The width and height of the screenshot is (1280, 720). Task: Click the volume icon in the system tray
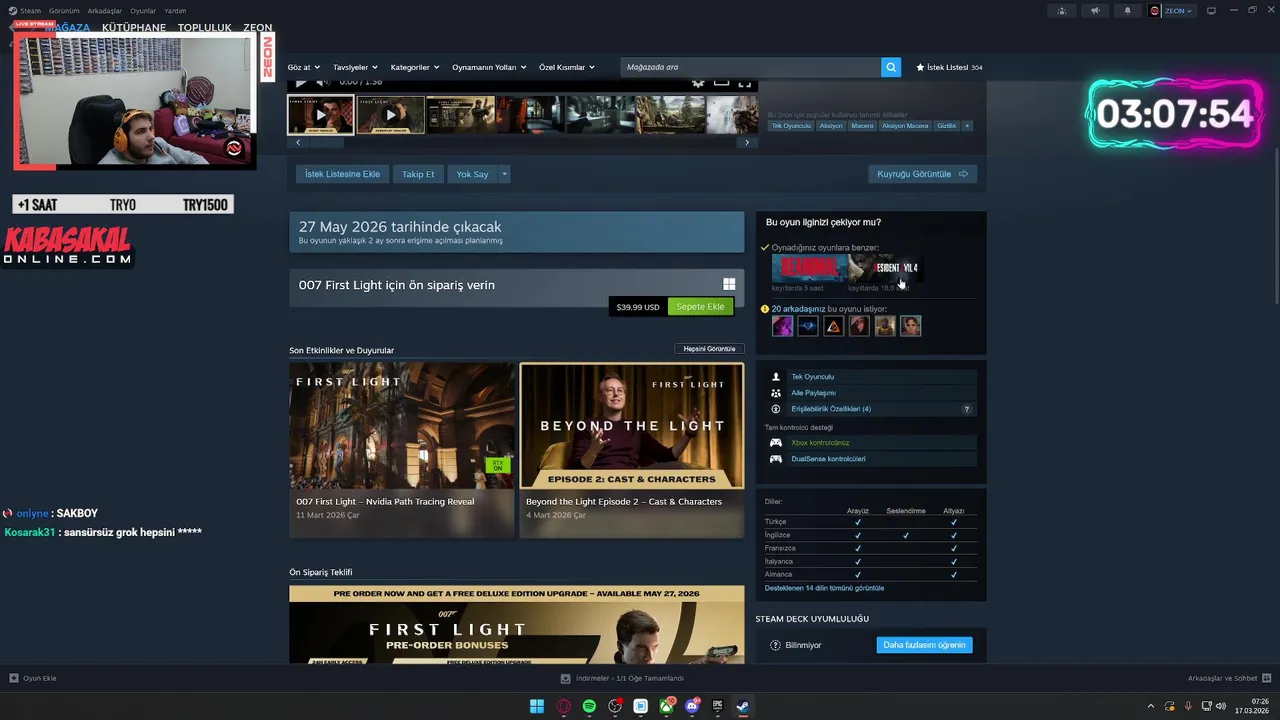(x=1221, y=706)
